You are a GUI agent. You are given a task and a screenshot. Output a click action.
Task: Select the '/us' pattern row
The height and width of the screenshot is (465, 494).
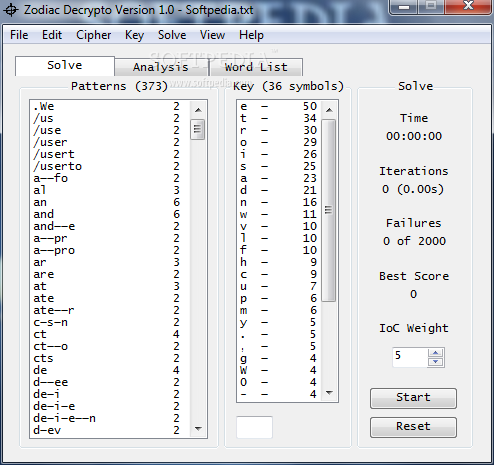tap(110, 118)
